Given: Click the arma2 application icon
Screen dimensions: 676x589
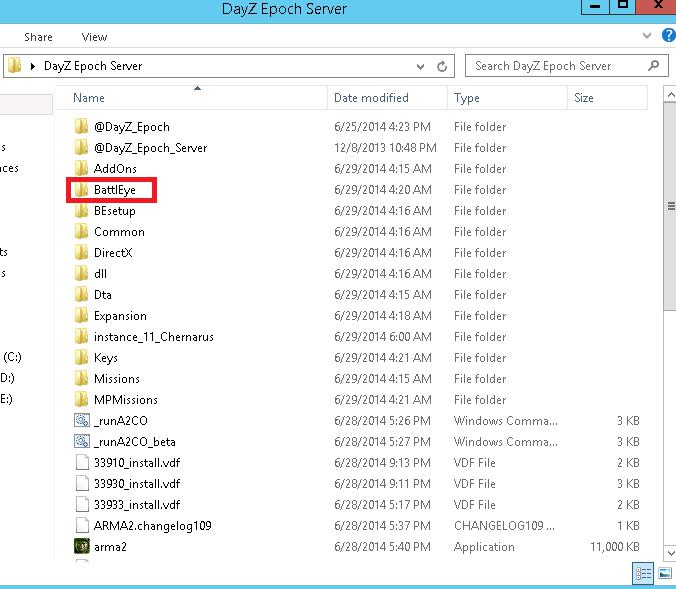Looking at the screenshot, I should click(x=81, y=546).
